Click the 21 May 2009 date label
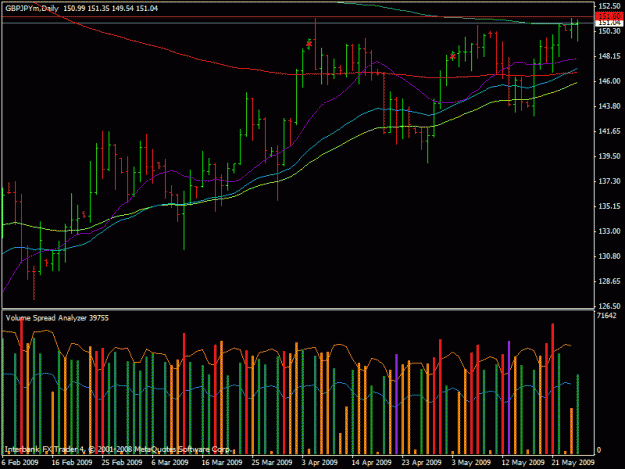Screen dimensions: 625x469 point(573,462)
